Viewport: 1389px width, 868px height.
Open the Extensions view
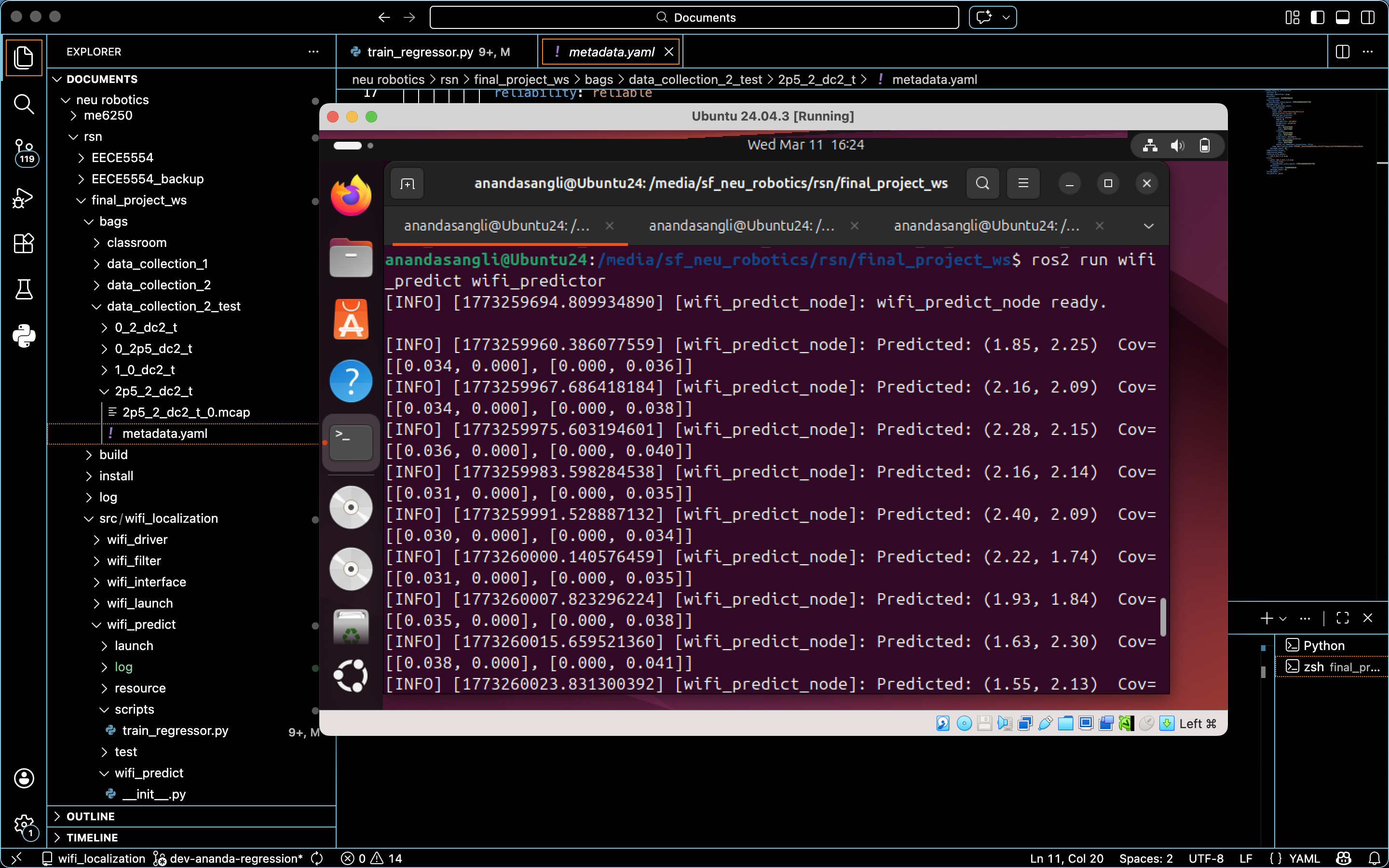tap(24, 244)
